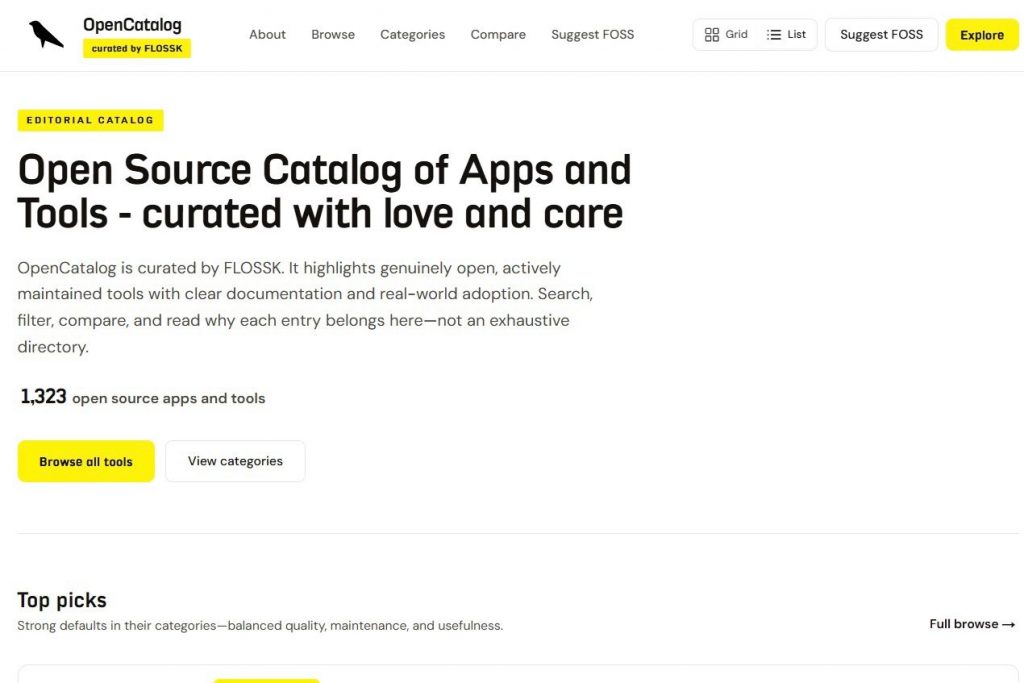
Task: Switch to Grid view
Action: [726, 35]
